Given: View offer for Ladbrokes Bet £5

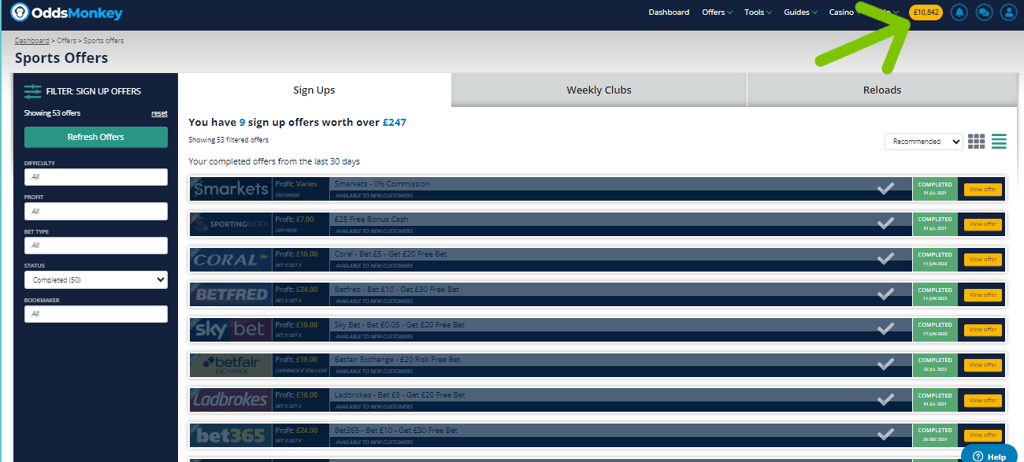Looking at the screenshot, I should point(982,400).
